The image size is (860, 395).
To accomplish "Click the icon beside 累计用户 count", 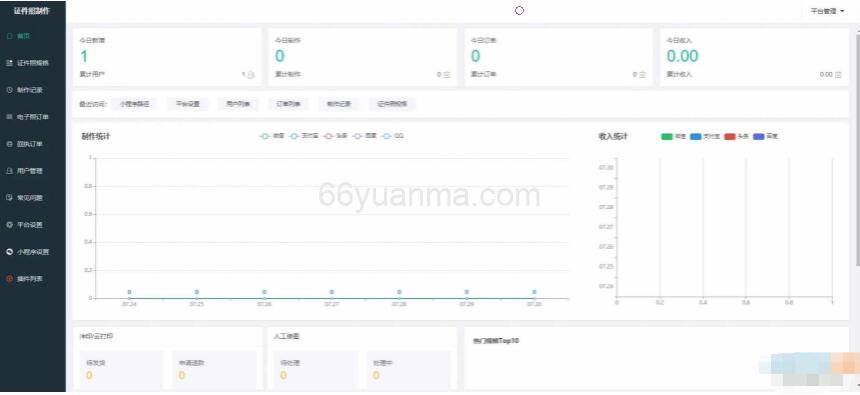I will coord(251,75).
